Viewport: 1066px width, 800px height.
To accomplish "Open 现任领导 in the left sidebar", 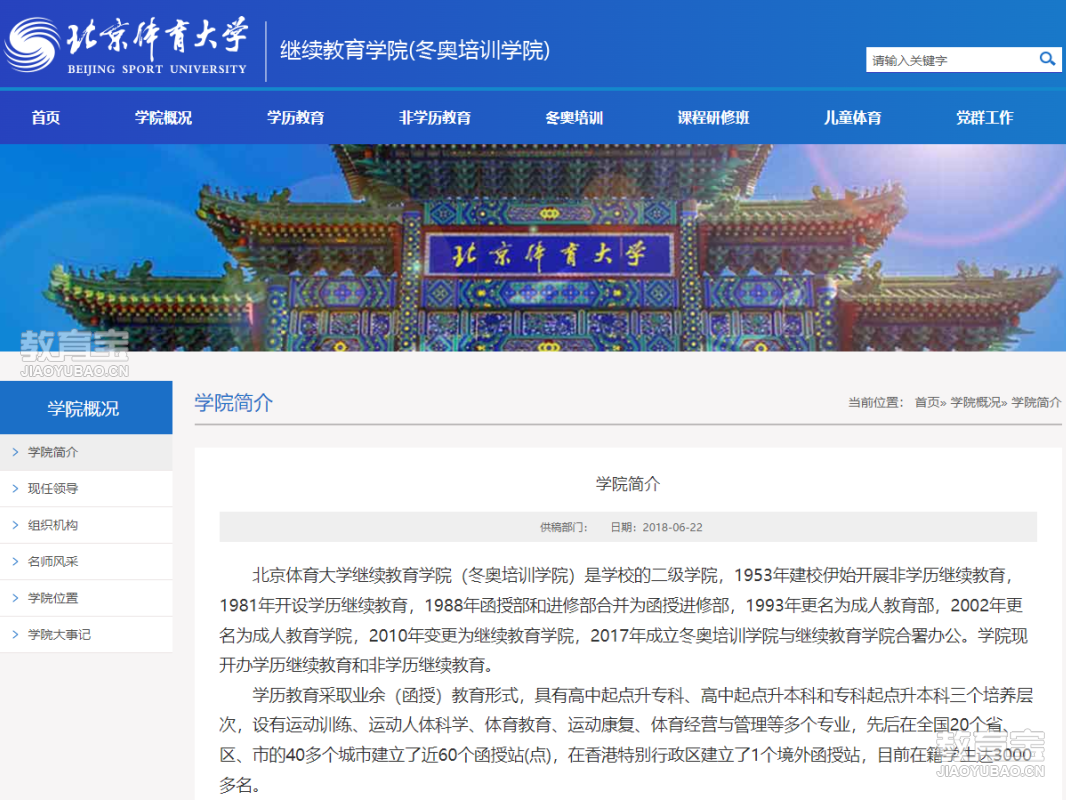I will (86, 489).
